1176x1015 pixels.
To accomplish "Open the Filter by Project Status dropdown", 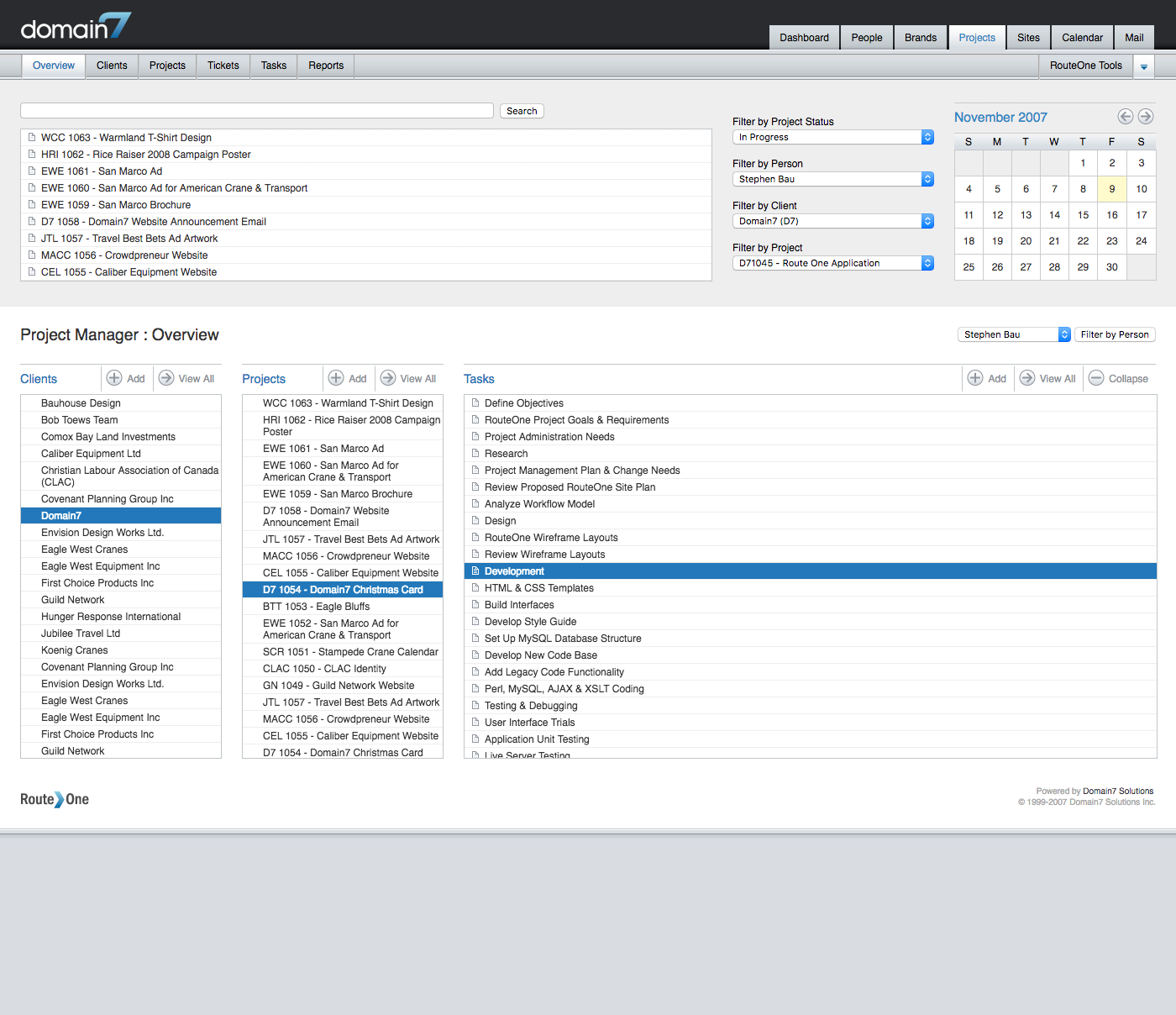I will click(x=832, y=137).
